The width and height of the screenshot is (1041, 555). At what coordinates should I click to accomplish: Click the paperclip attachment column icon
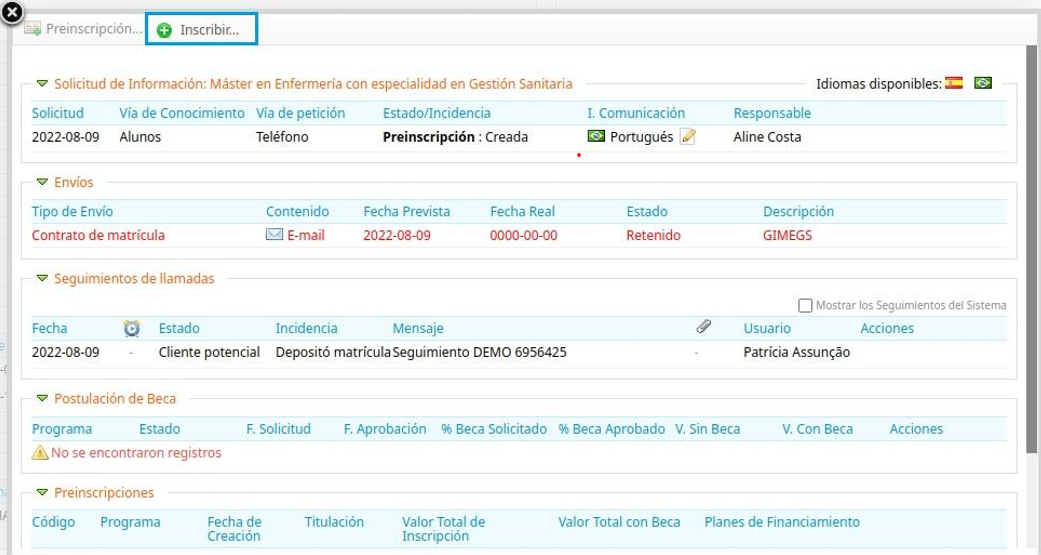tap(703, 327)
